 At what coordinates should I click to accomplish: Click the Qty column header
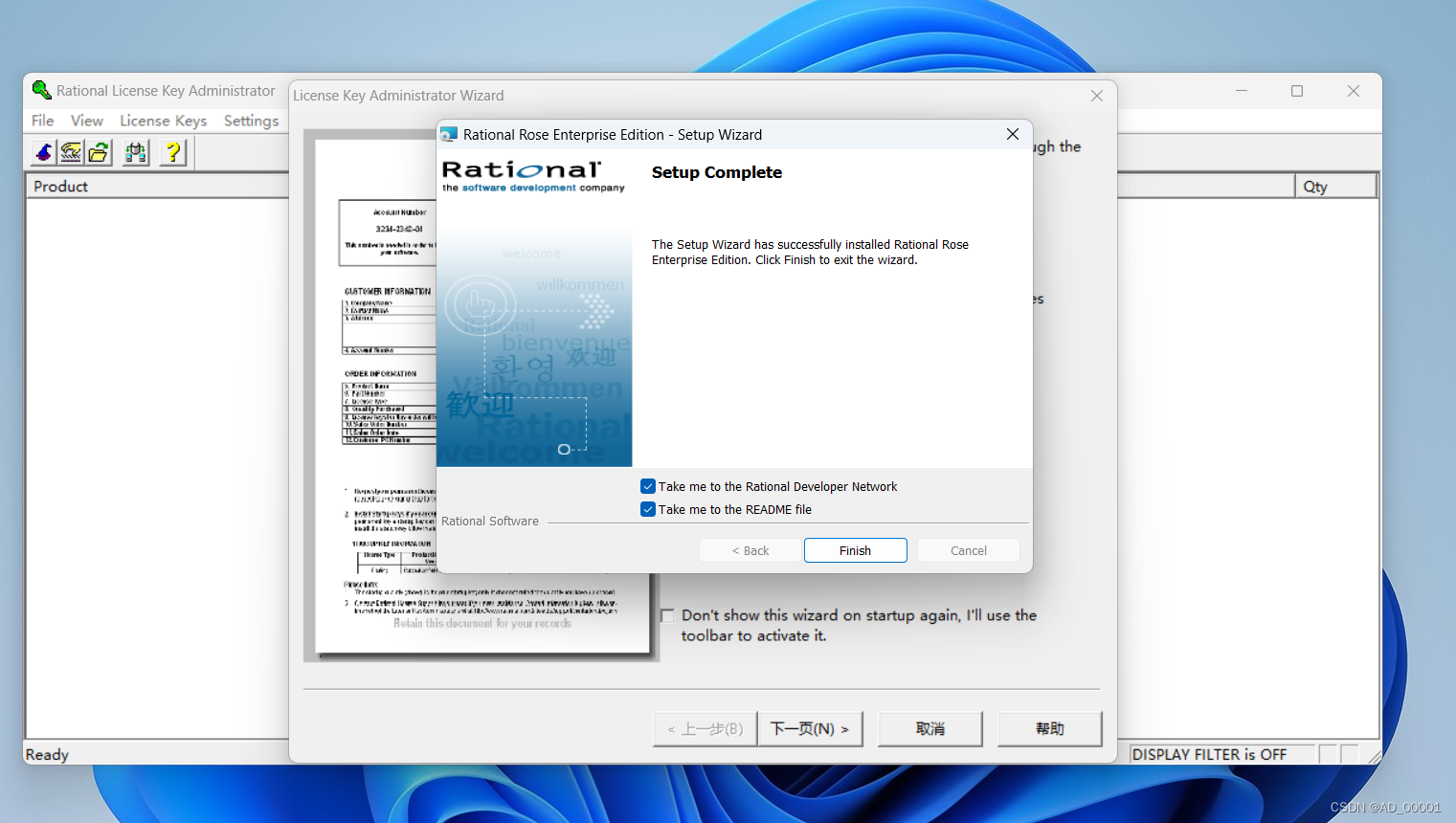1336,186
